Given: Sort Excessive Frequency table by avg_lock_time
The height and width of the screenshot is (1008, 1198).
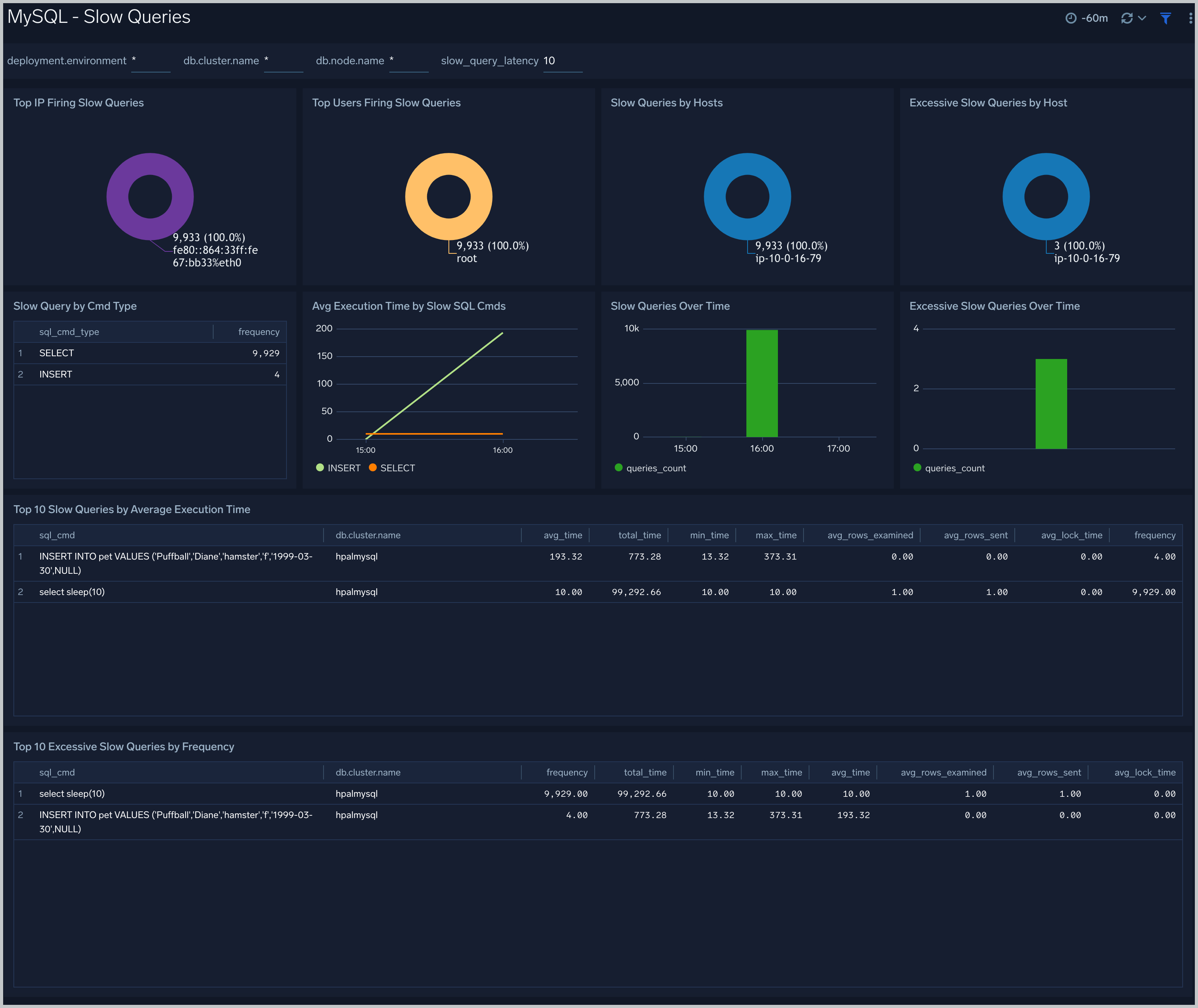Looking at the screenshot, I should coord(1145,773).
